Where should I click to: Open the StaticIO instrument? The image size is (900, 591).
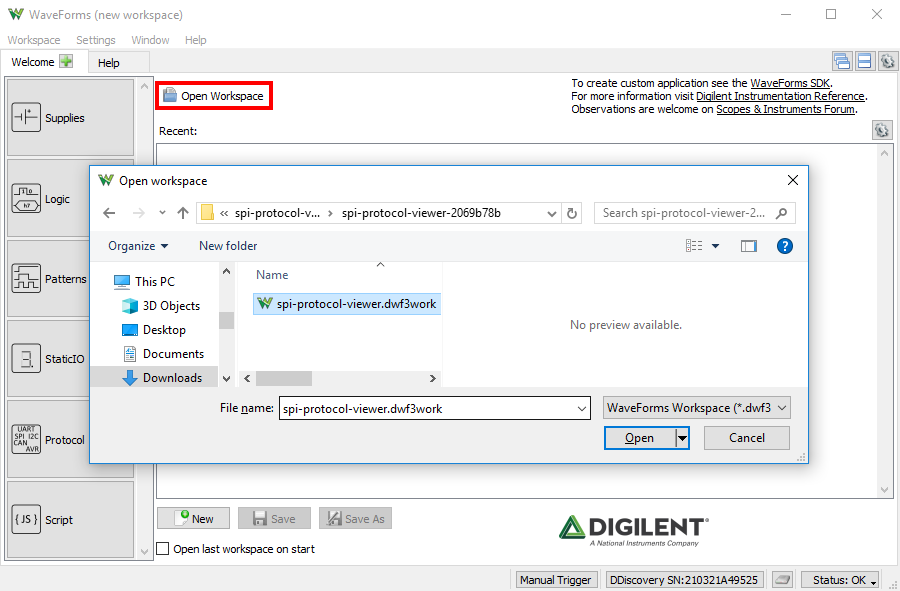[x=70, y=359]
